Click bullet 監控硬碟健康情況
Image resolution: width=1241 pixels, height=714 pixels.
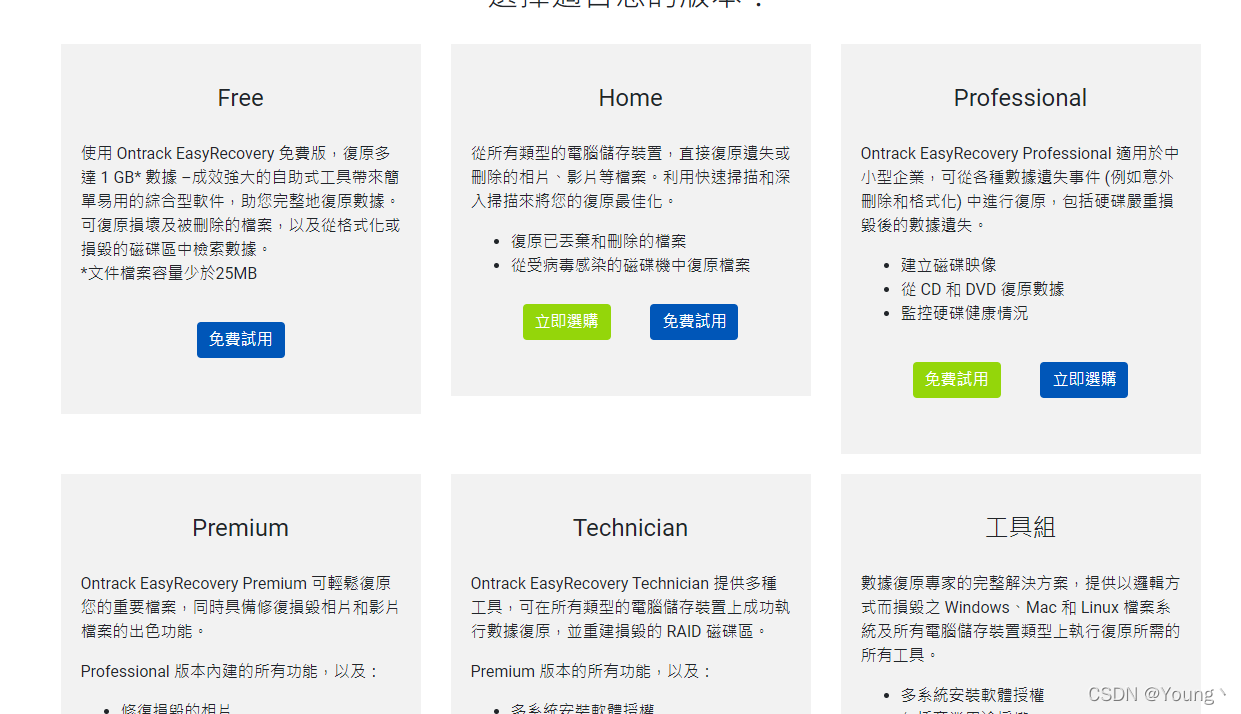tap(964, 313)
